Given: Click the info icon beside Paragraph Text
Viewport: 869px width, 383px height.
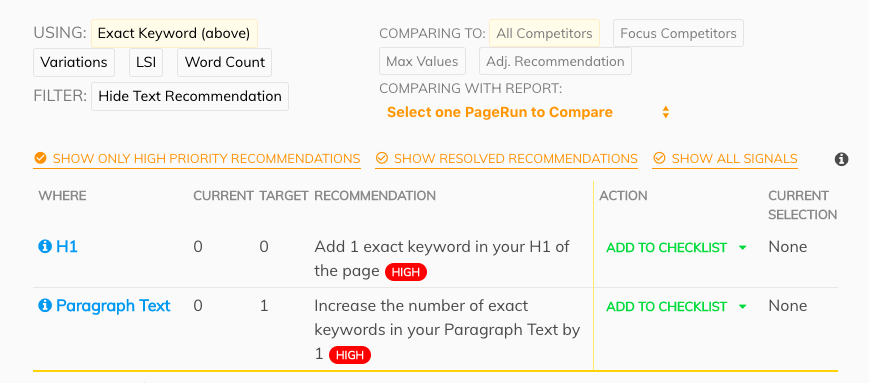Looking at the screenshot, I should pos(45,306).
